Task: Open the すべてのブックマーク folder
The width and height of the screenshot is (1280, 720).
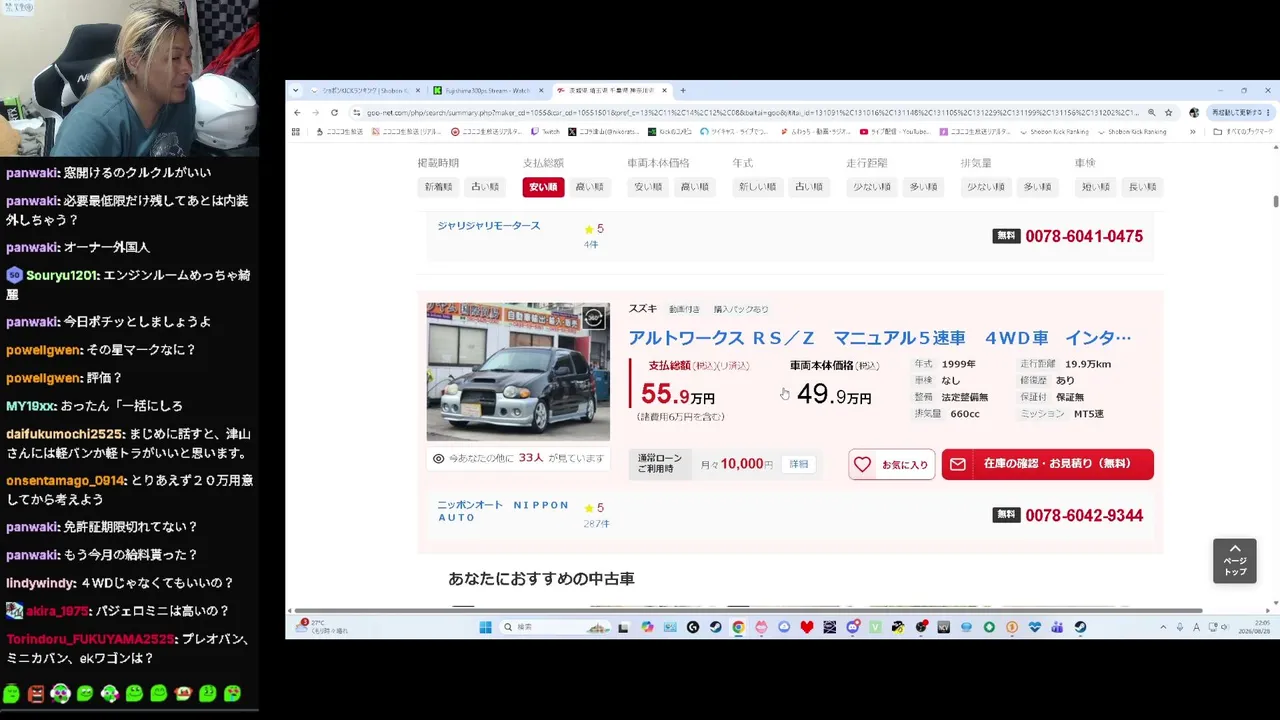Action: point(1242,131)
